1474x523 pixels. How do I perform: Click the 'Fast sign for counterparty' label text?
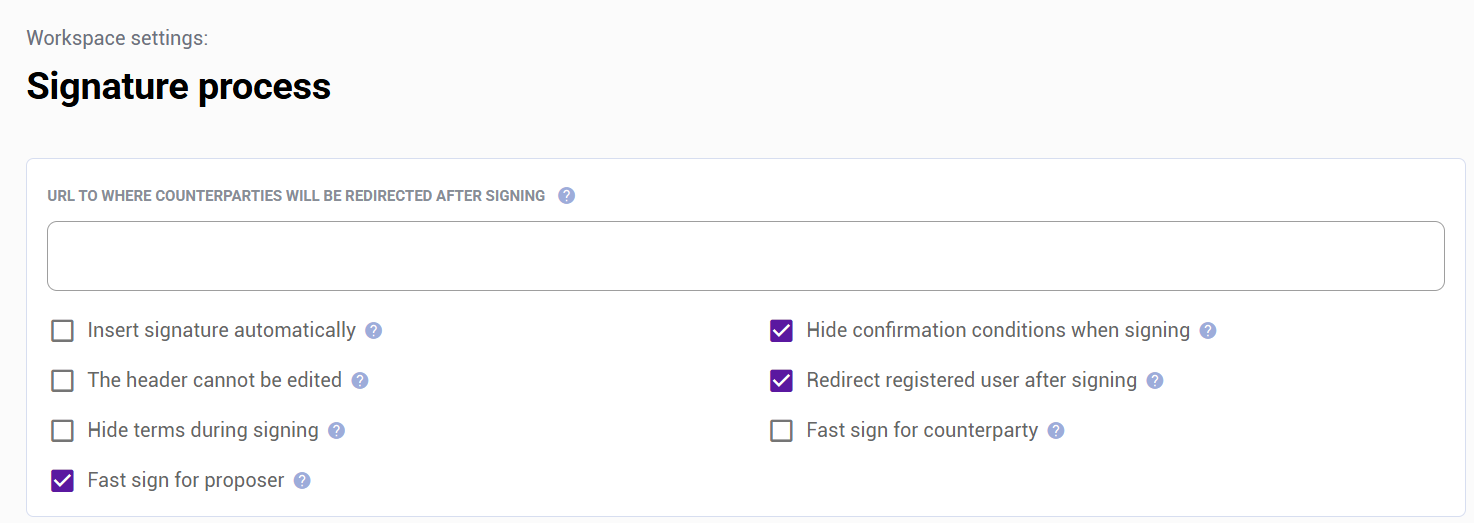(921, 431)
